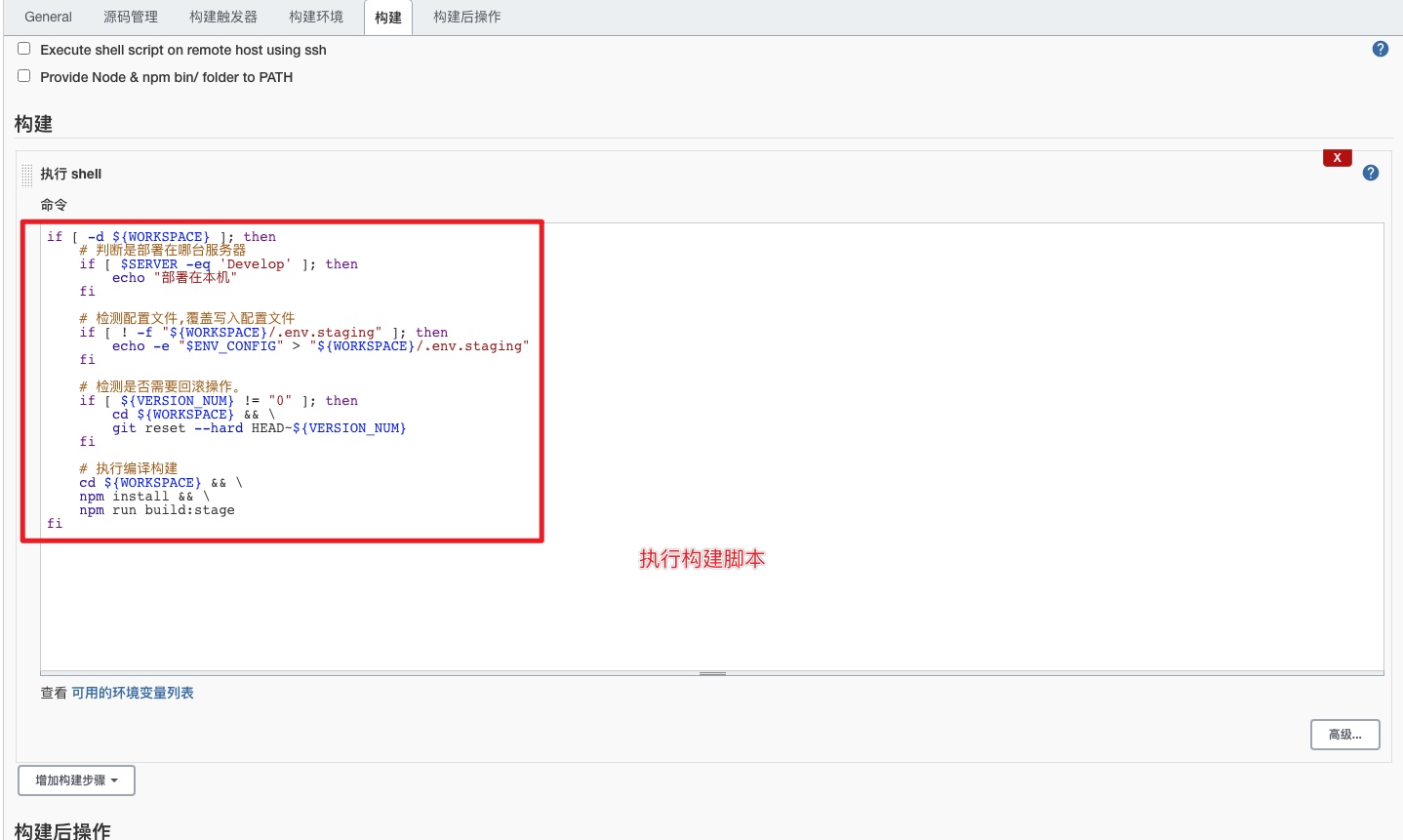Open 可用的环境变量列表 link
Screen dimensions: 1403x840
click(133, 693)
